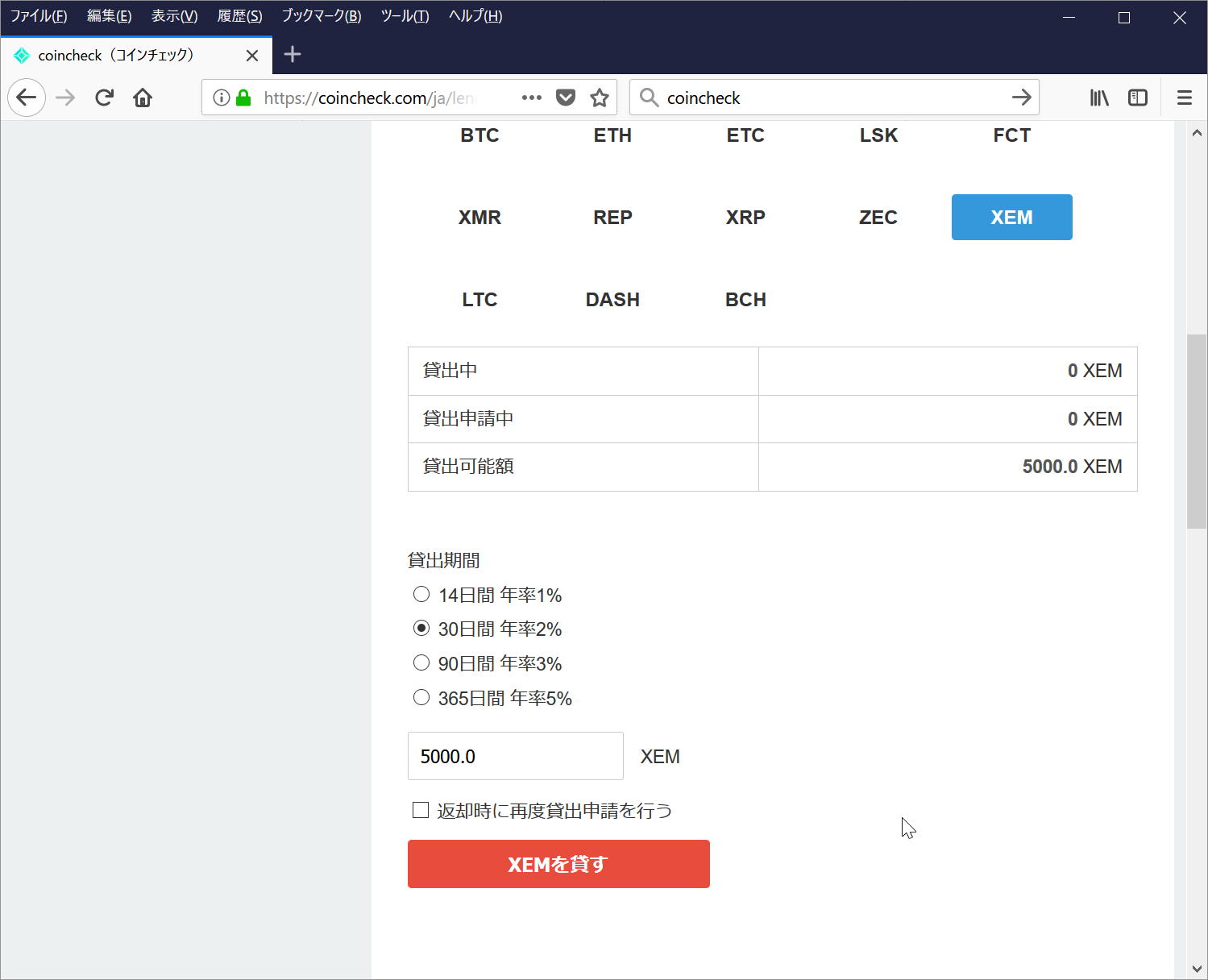Click the 貸出期間 heading
The width and height of the screenshot is (1208, 980).
[444, 560]
